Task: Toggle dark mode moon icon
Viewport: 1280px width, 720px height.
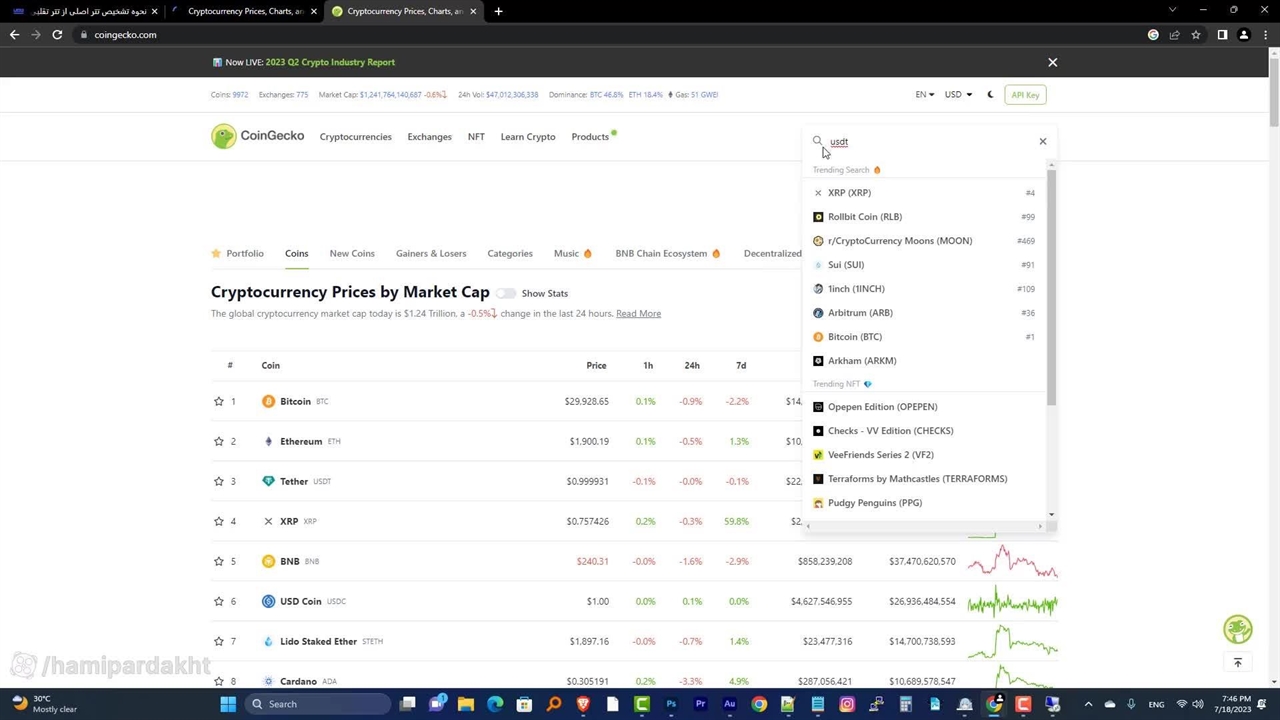Action: point(990,95)
